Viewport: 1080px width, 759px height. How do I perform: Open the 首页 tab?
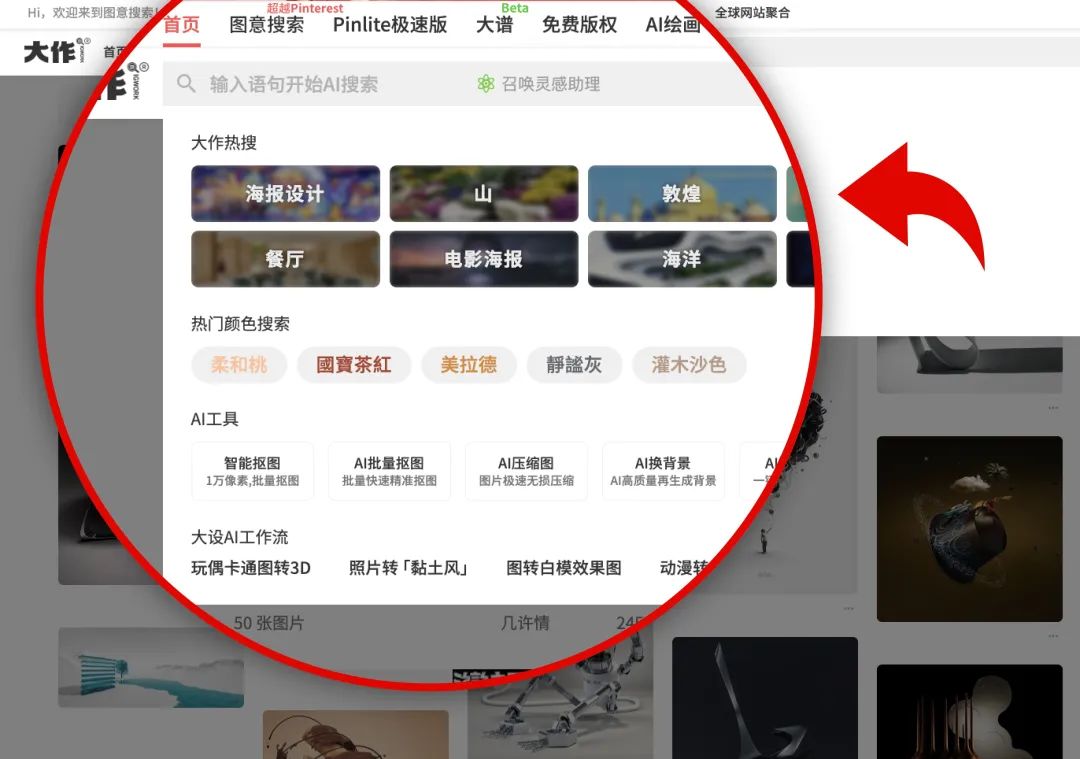tap(182, 25)
